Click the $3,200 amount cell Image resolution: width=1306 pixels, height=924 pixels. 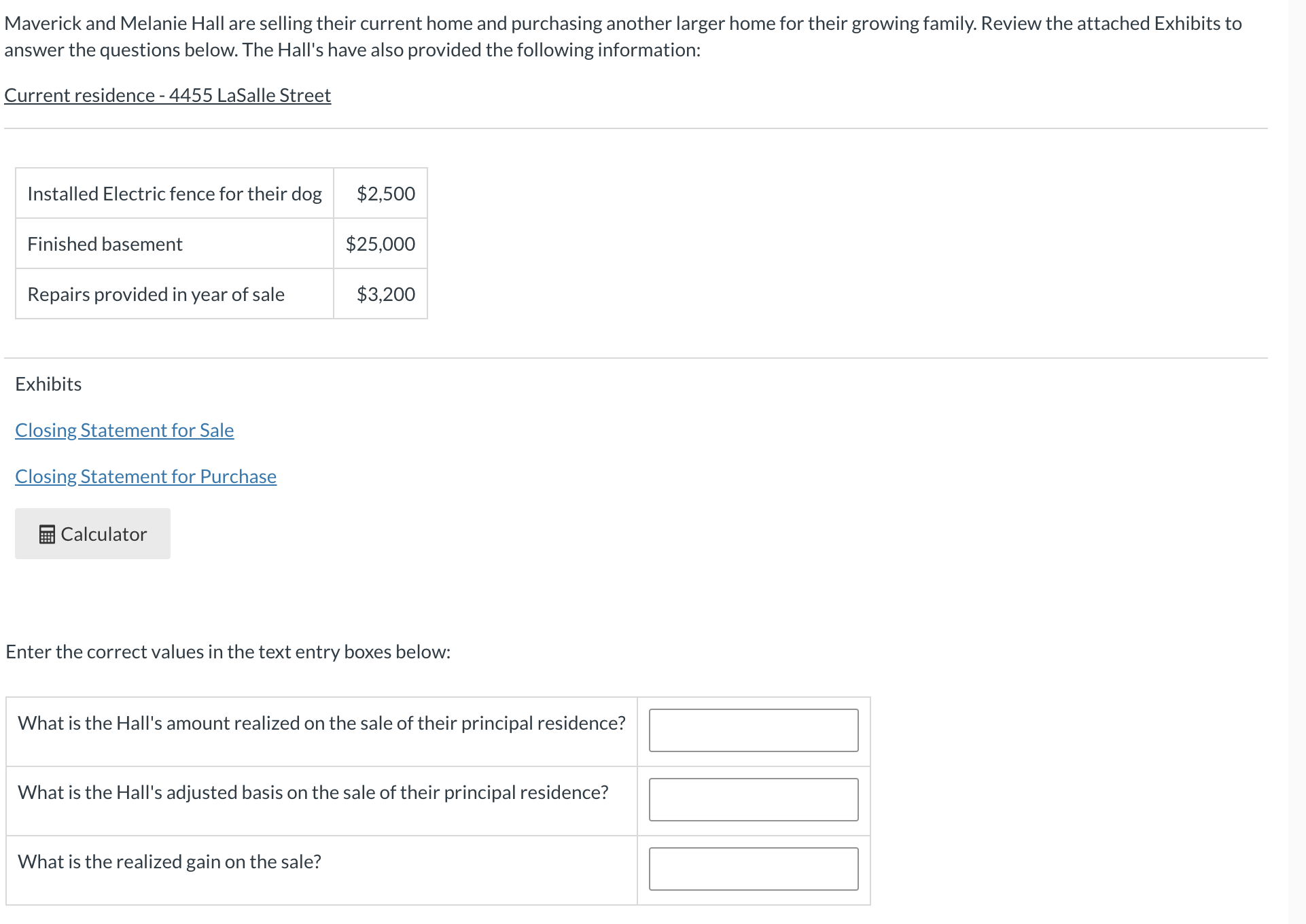point(381,294)
